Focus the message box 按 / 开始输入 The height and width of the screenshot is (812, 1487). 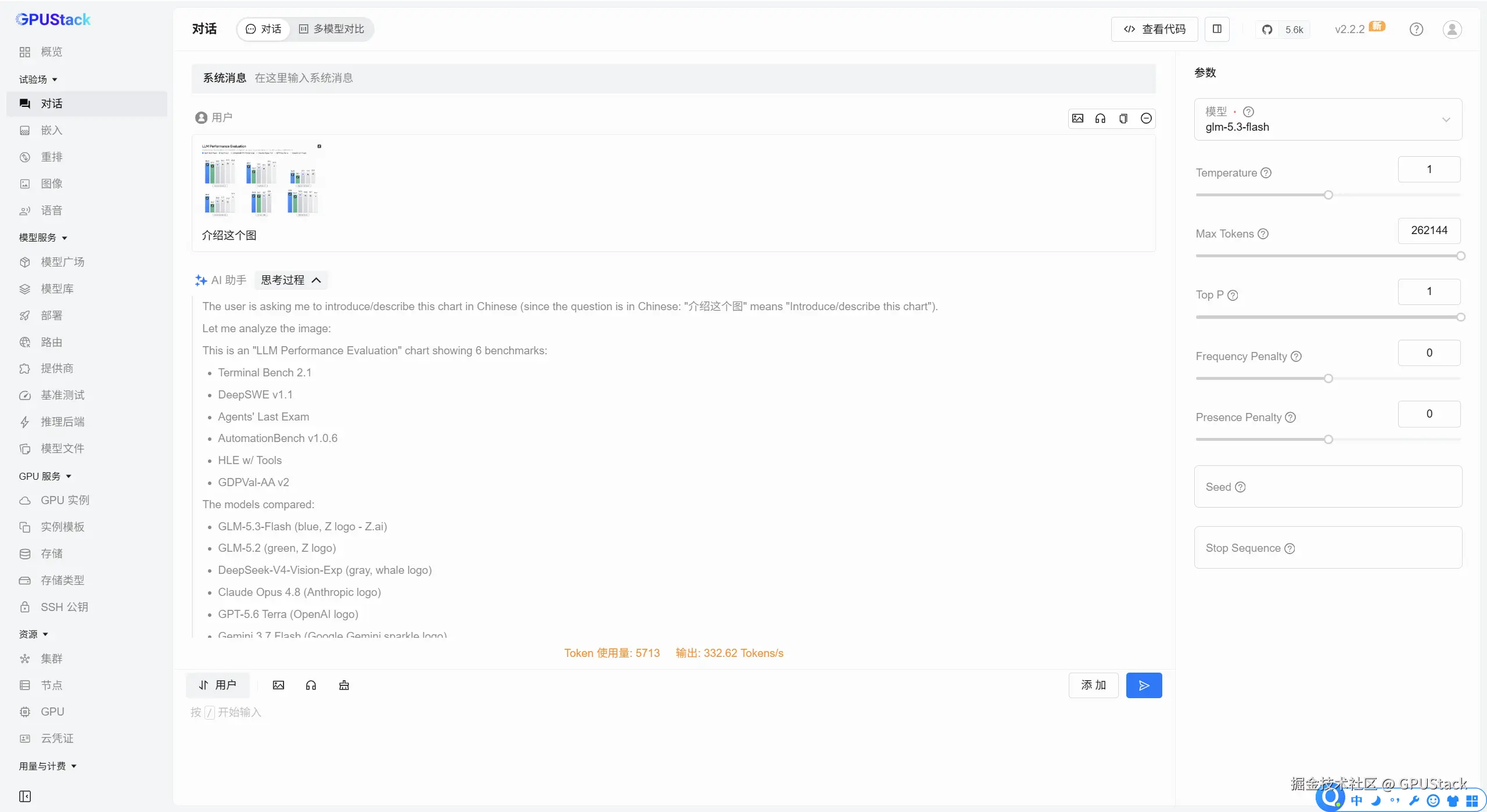(674, 713)
